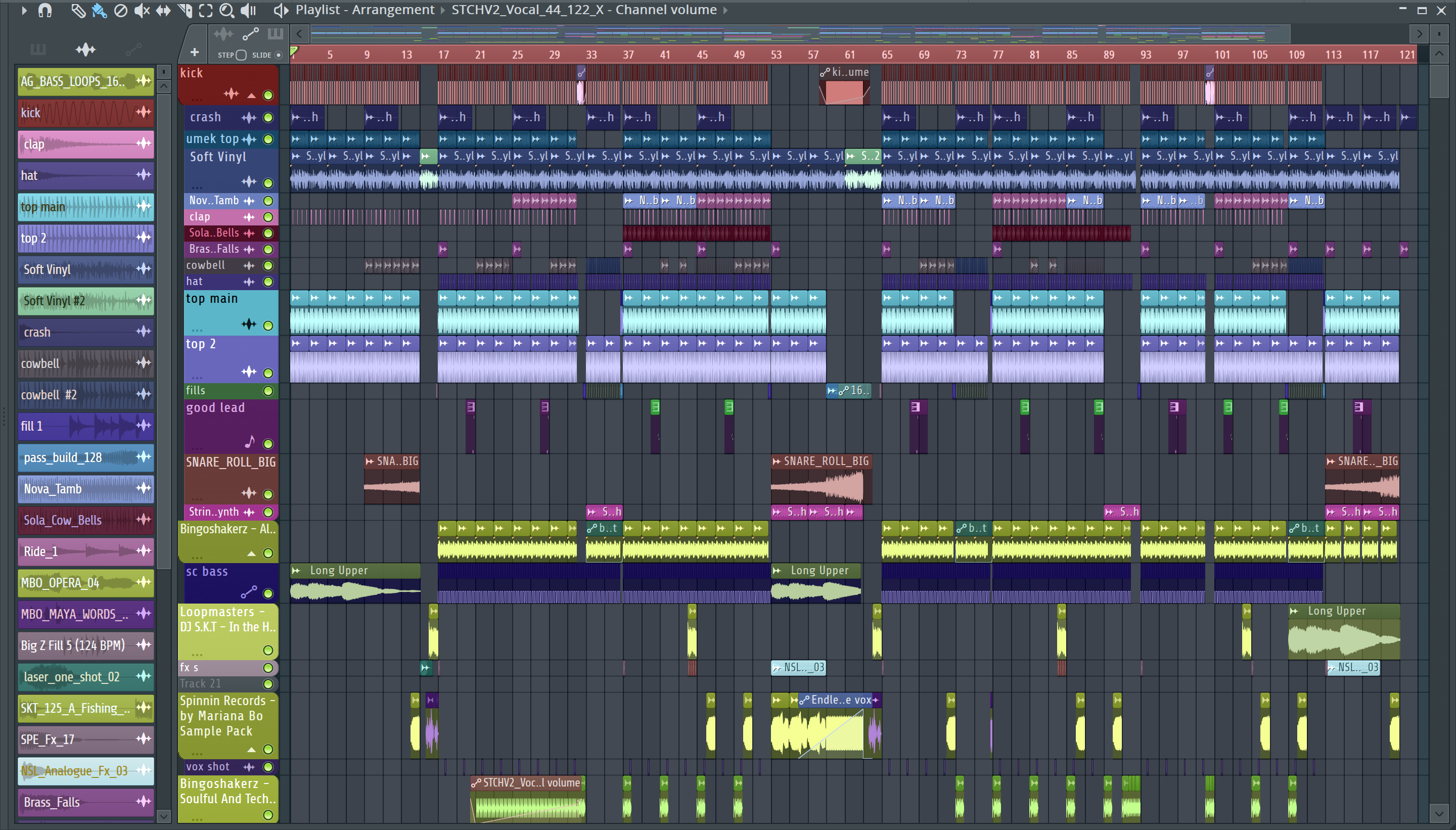
Task: Select the Slice tool
Action: [x=185, y=10]
